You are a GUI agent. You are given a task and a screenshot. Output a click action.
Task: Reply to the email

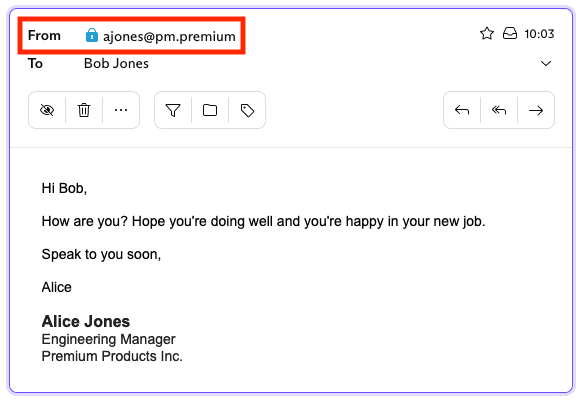[x=462, y=110]
